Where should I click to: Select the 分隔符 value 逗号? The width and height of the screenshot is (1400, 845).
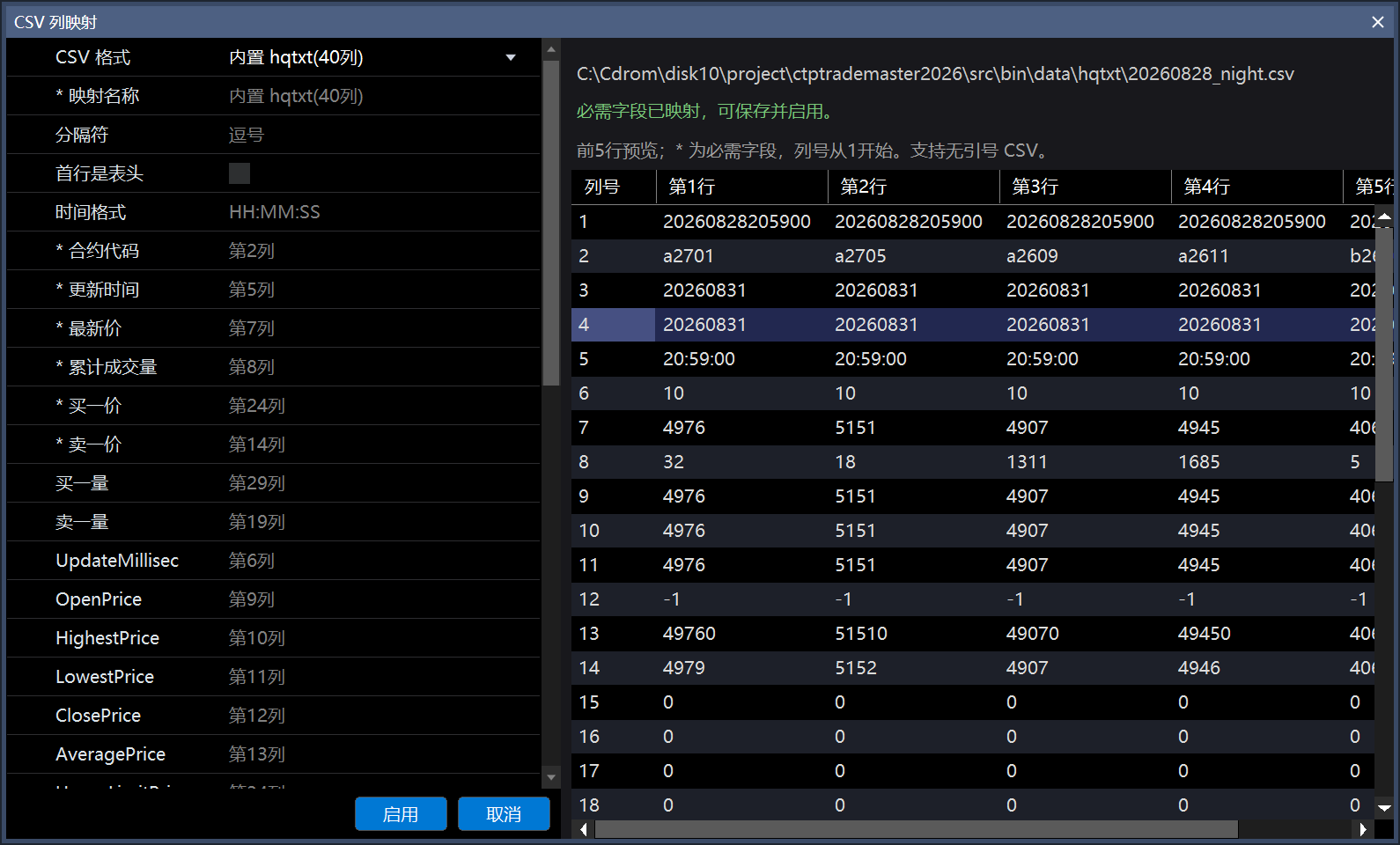(x=246, y=135)
